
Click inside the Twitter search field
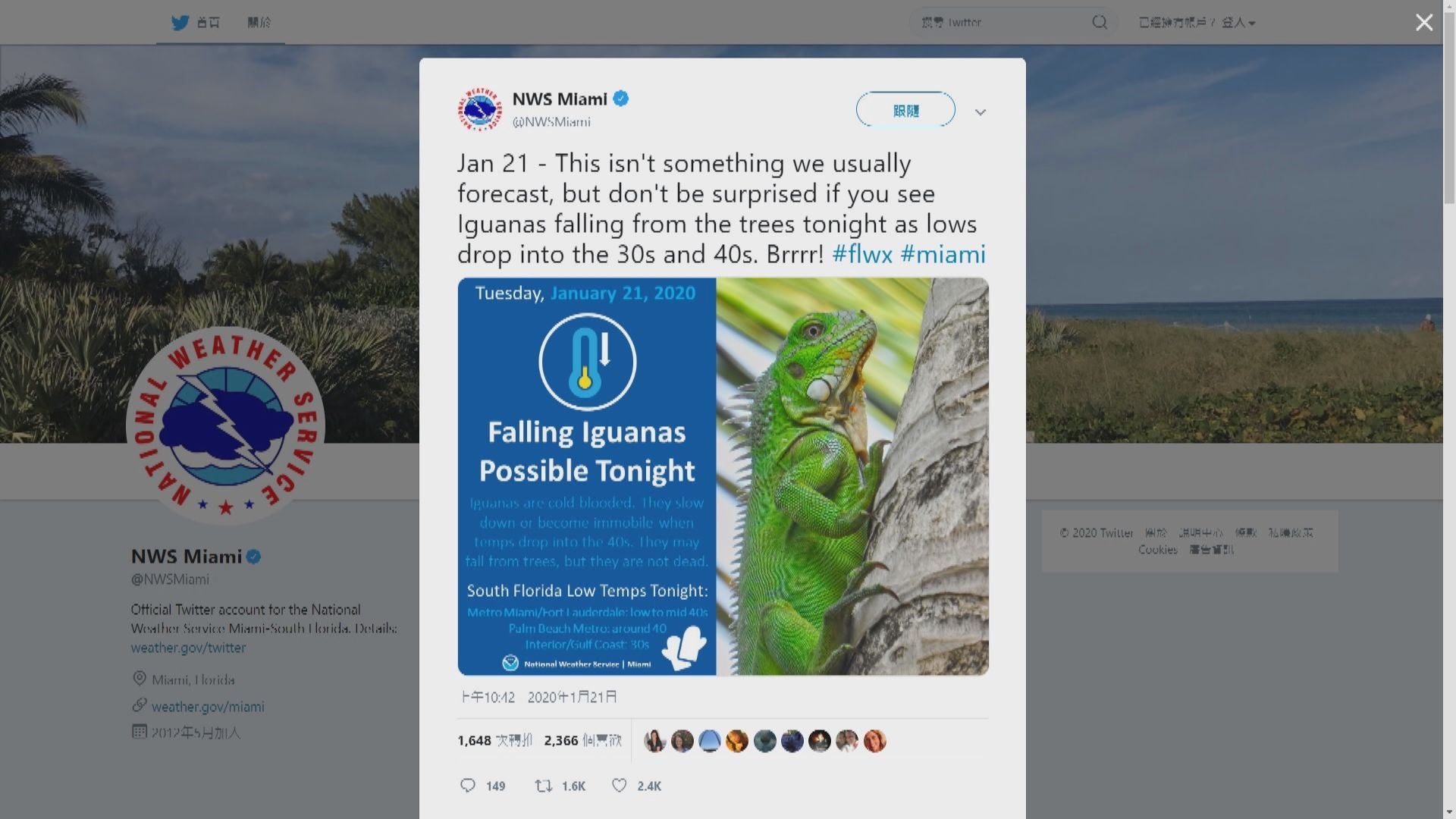(1001, 23)
